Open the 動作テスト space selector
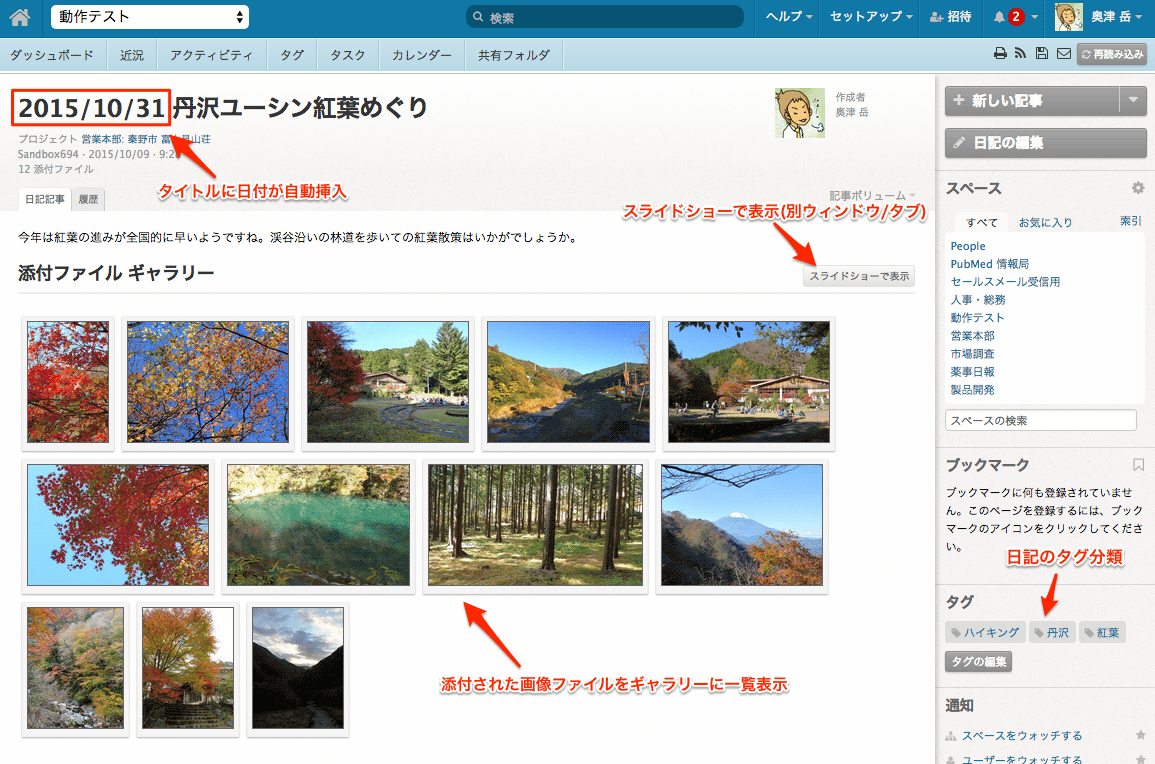1155x764 pixels. point(150,17)
